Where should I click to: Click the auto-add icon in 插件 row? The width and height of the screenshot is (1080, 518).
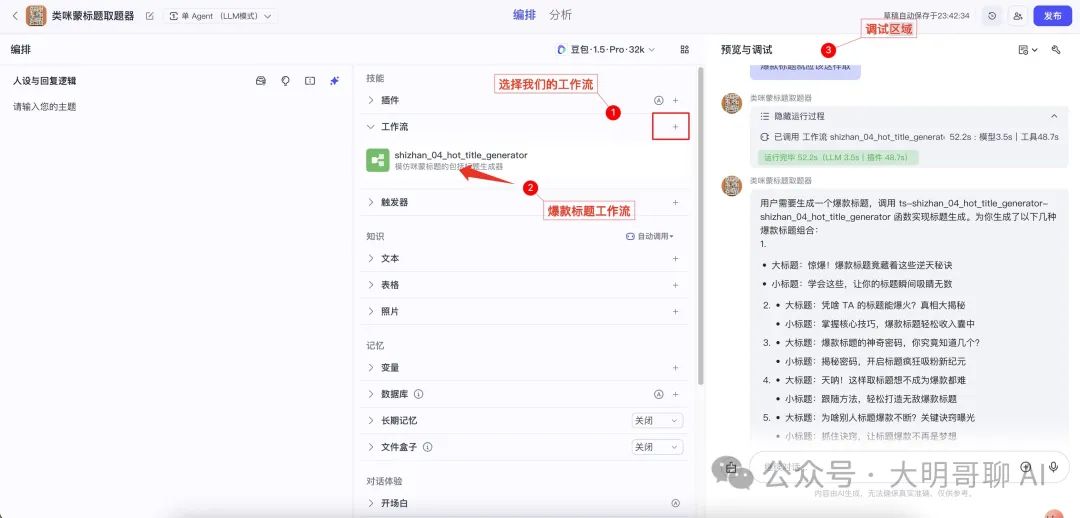point(658,101)
